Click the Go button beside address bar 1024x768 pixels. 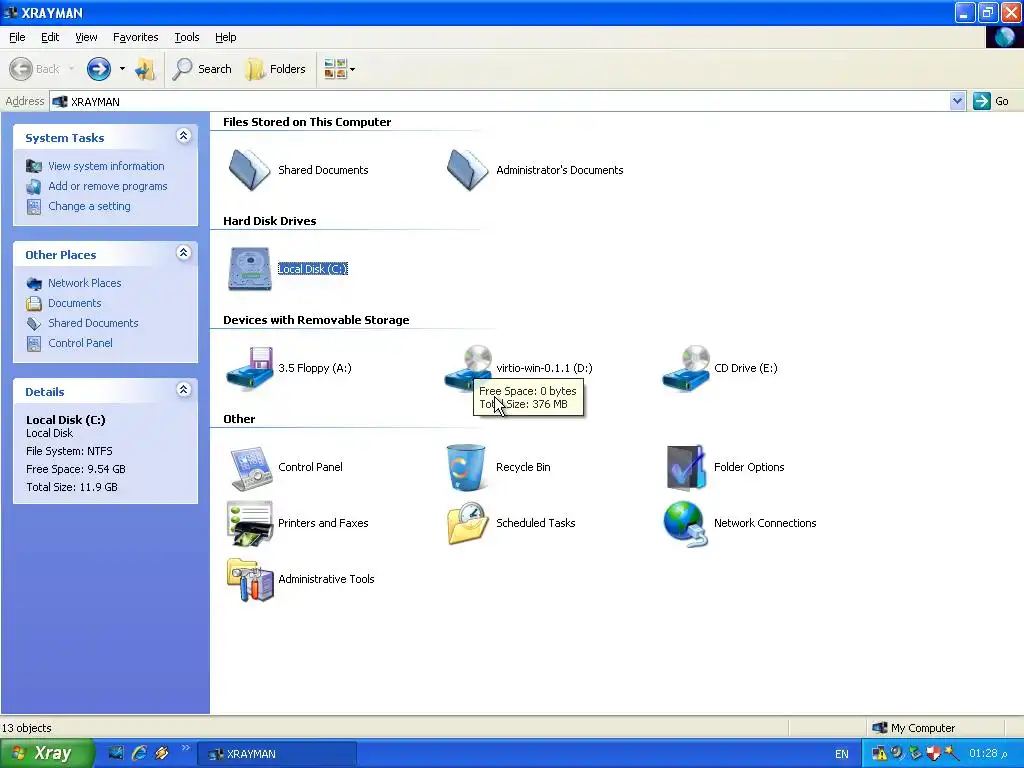tap(991, 101)
